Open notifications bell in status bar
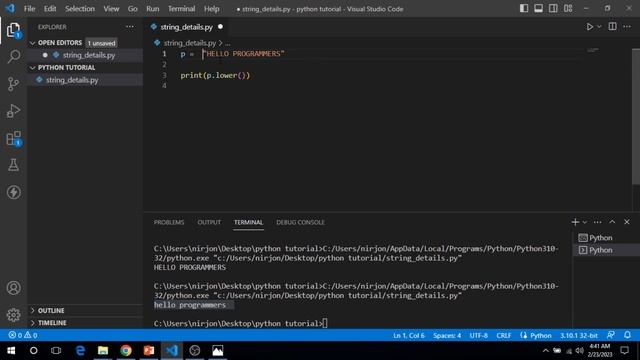The width and height of the screenshot is (640, 360). (627, 335)
